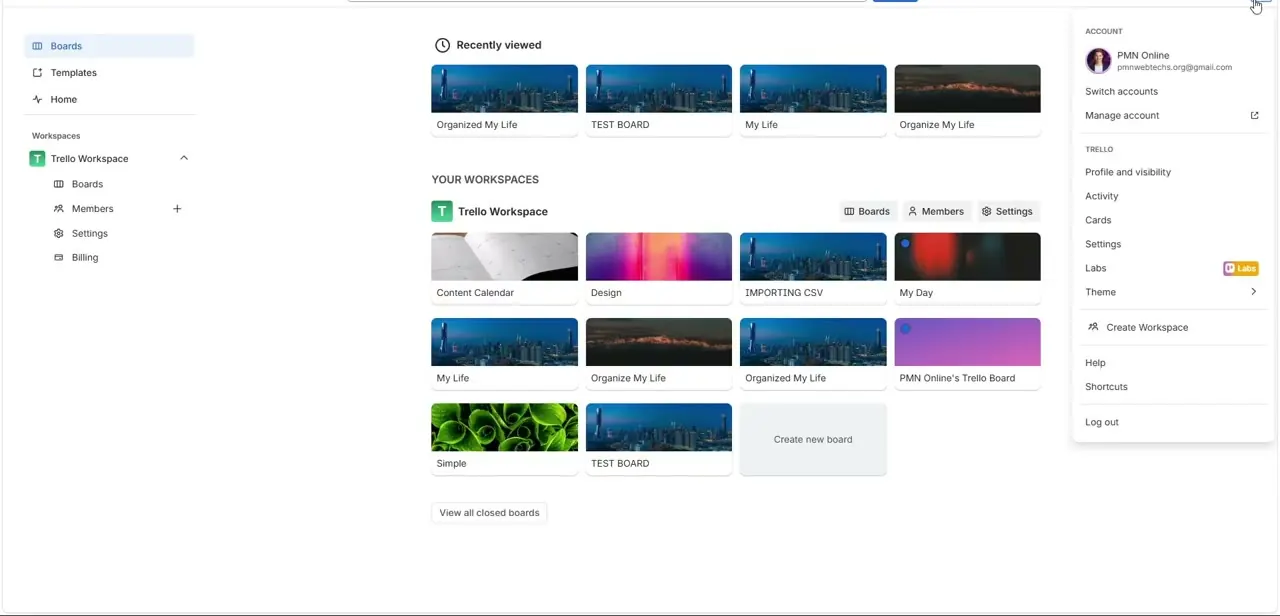Click the Home pulse icon in sidebar
This screenshot has height=616, width=1280.
point(37,100)
